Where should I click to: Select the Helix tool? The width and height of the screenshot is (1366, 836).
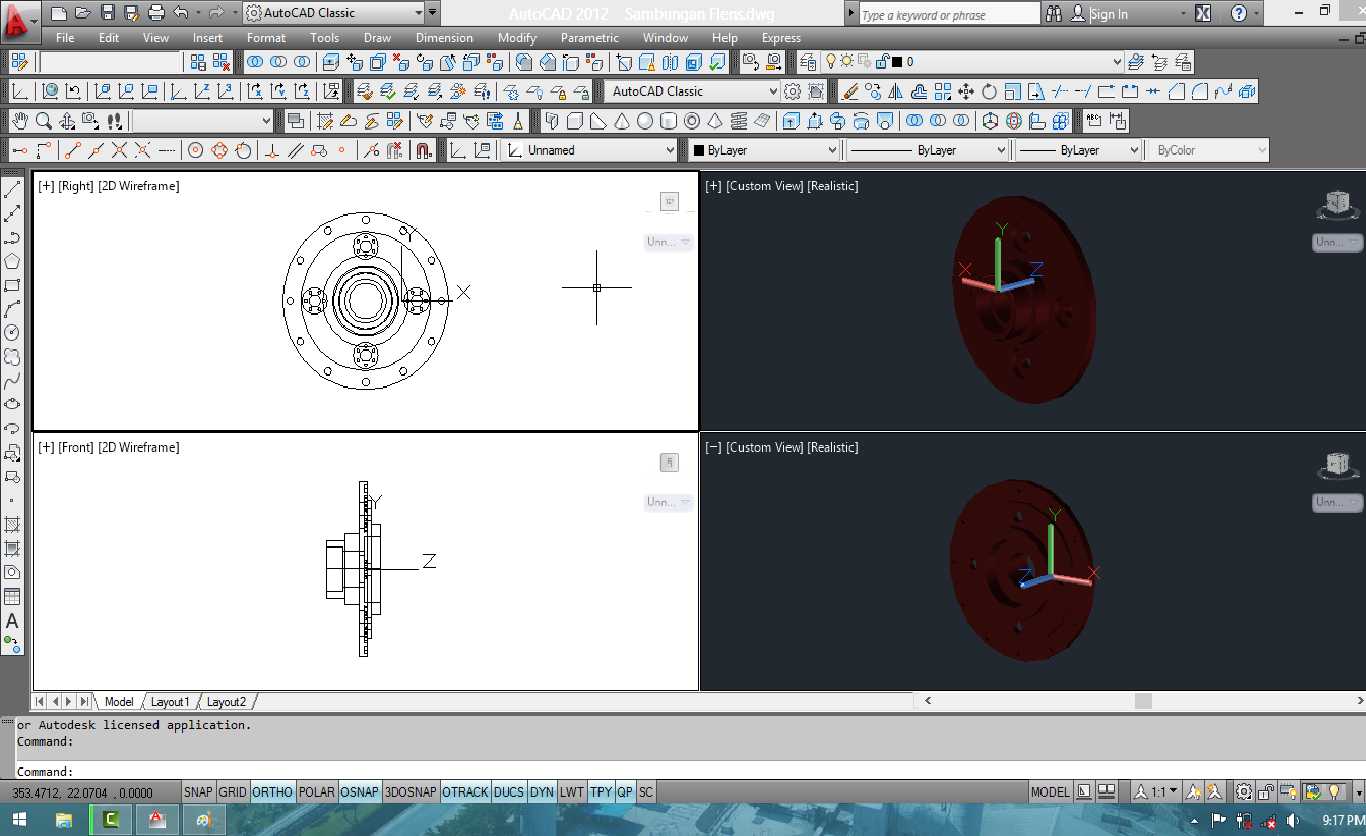tap(738, 121)
